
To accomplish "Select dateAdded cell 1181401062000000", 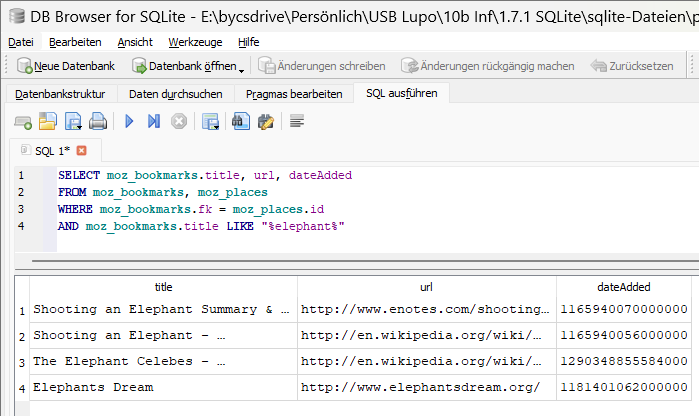I will pos(624,387).
